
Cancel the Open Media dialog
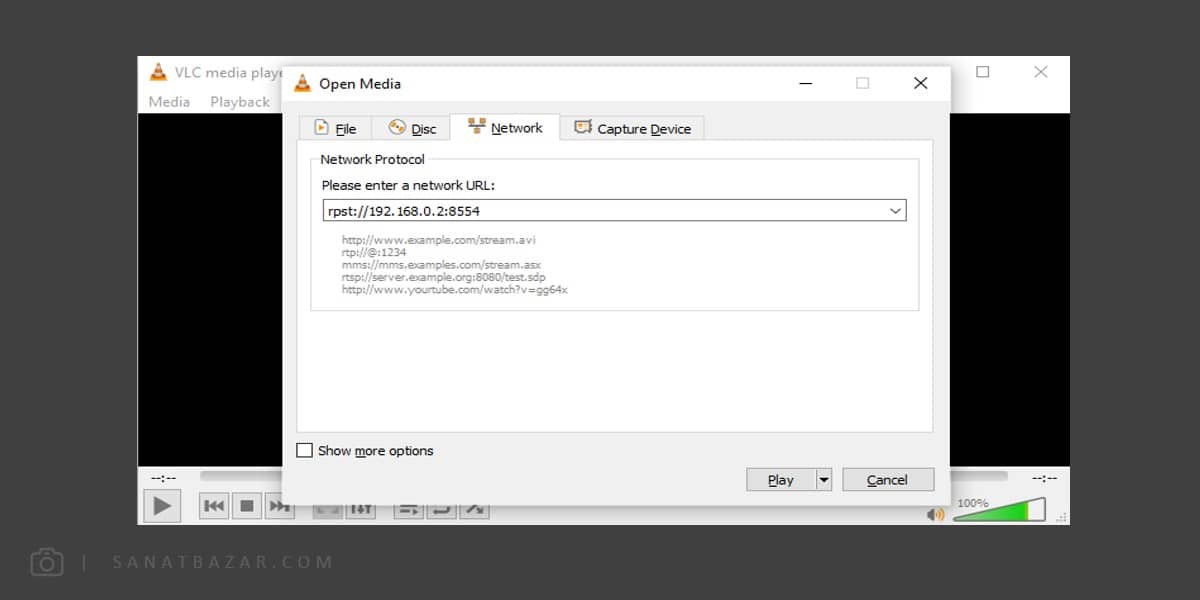pos(888,480)
